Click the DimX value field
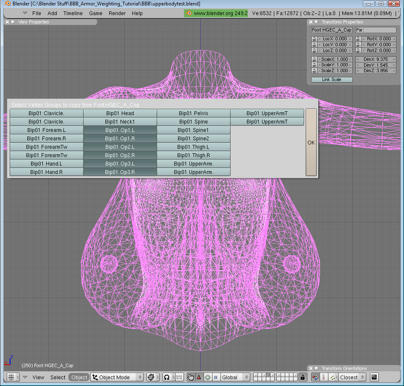This screenshot has width=404, height=386. click(x=376, y=59)
